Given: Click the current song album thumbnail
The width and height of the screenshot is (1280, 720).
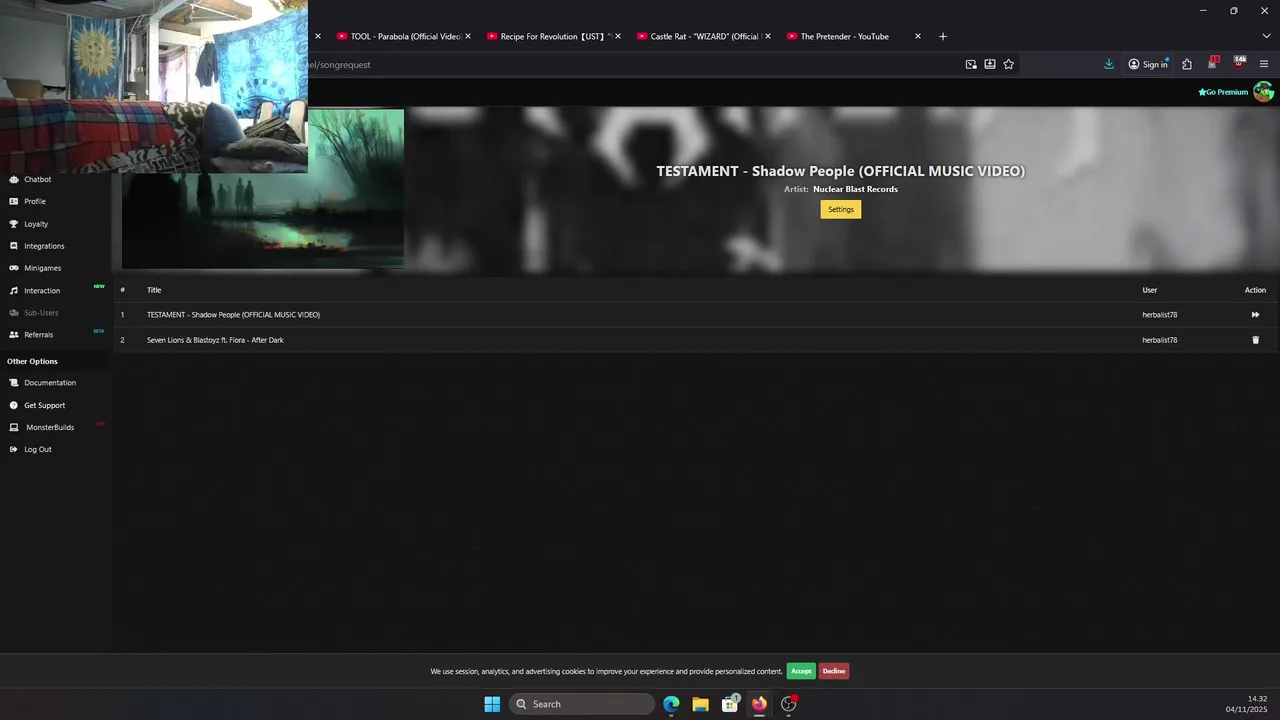Looking at the screenshot, I should [x=263, y=189].
